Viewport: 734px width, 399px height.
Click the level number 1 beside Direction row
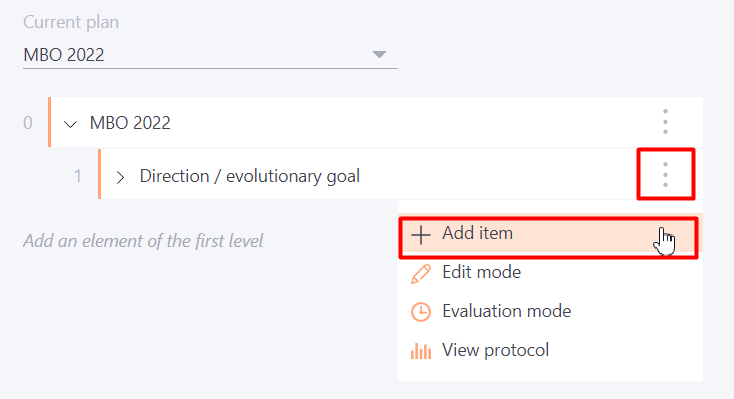(78, 176)
